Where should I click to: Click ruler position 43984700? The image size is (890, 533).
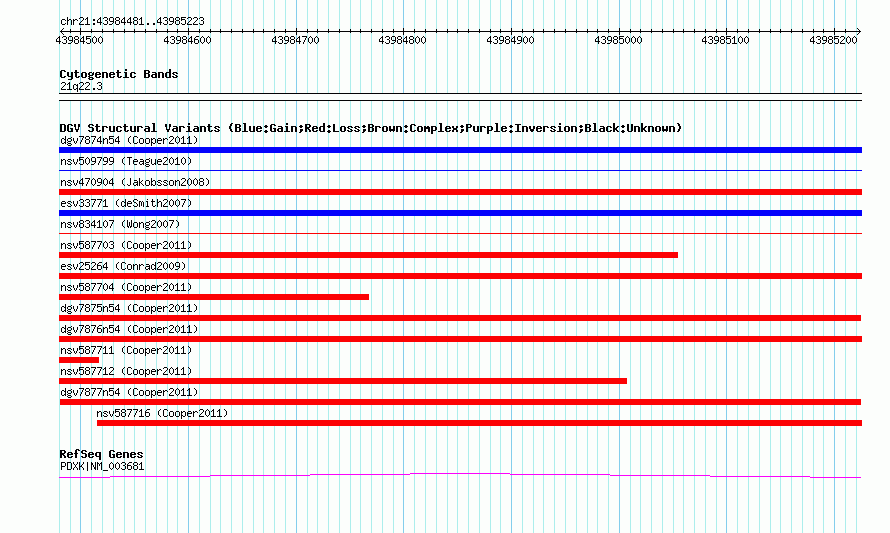click(295, 40)
